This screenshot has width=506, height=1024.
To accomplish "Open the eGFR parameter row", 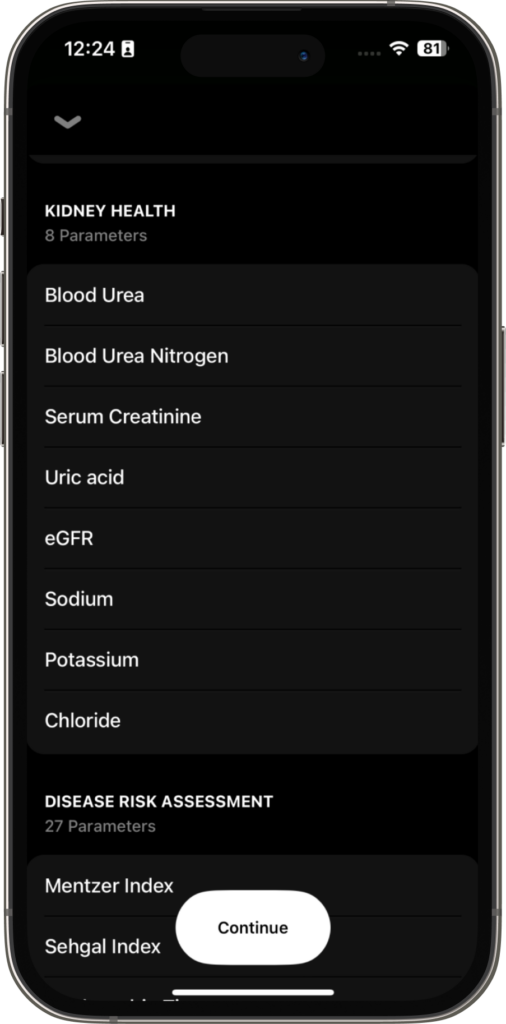I will pyautogui.click(x=253, y=538).
